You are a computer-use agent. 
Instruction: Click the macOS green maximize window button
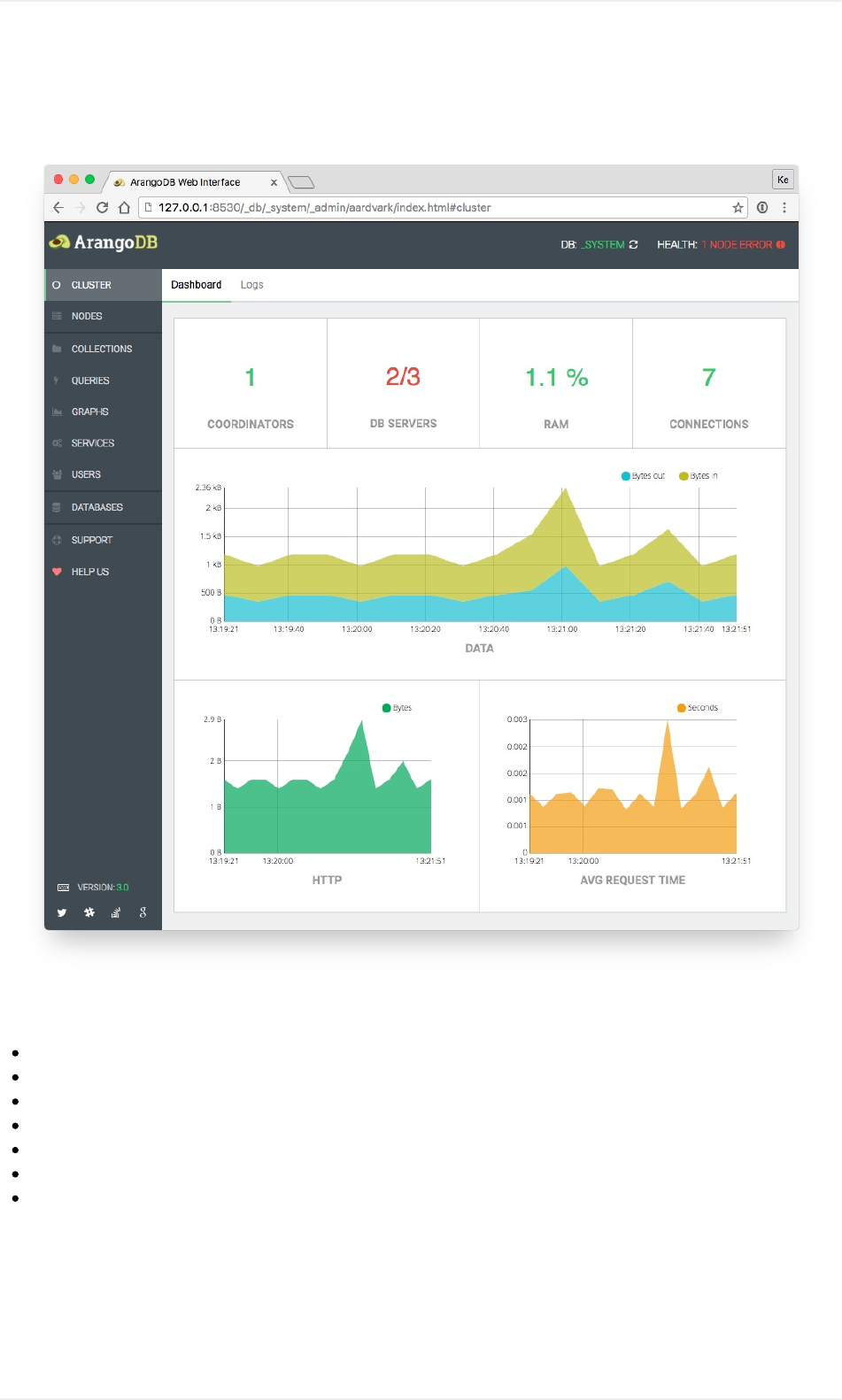[x=89, y=180]
